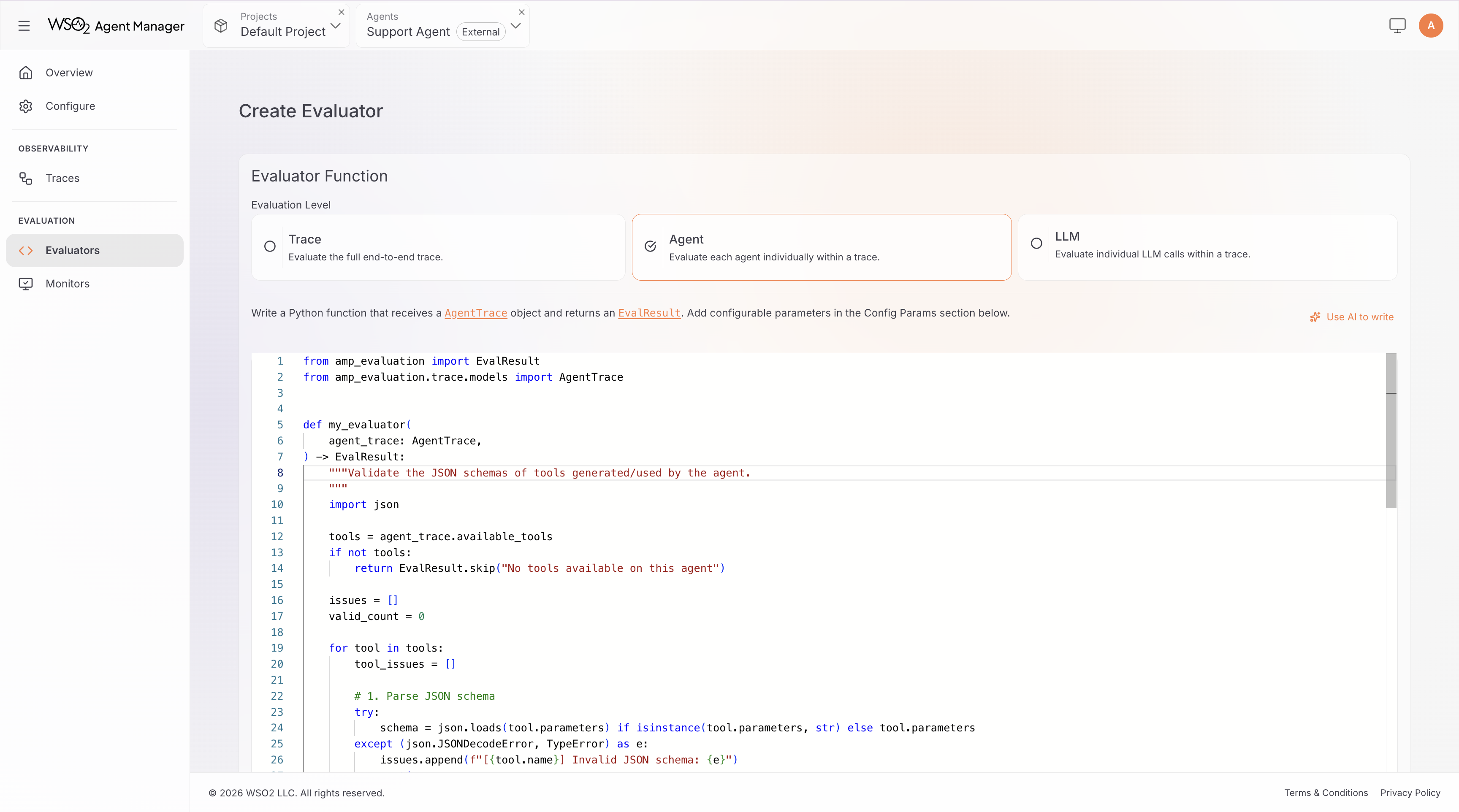Open the hamburger navigation menu
Image resolution: width=1459 pixels, height=812 pixels.
pyautogui.click(x=24, y=25)
